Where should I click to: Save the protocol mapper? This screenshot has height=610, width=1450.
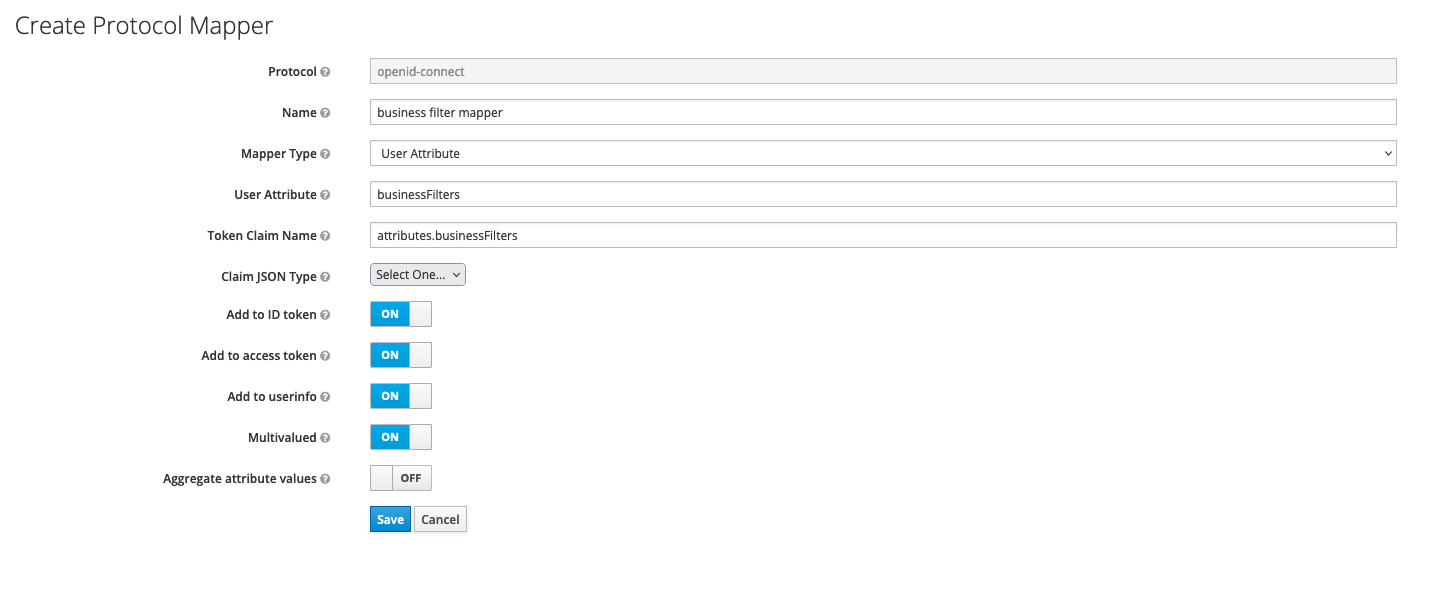[x=390, y=519]
